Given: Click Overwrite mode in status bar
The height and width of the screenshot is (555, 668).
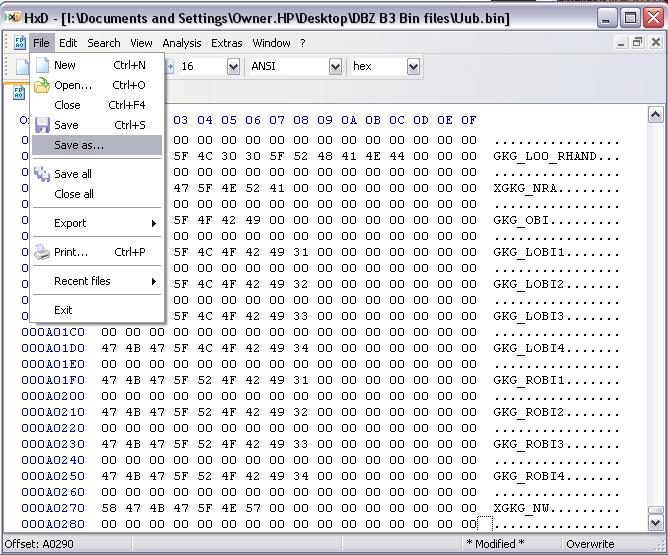Looking at the screenshot, I should (590, 544).
